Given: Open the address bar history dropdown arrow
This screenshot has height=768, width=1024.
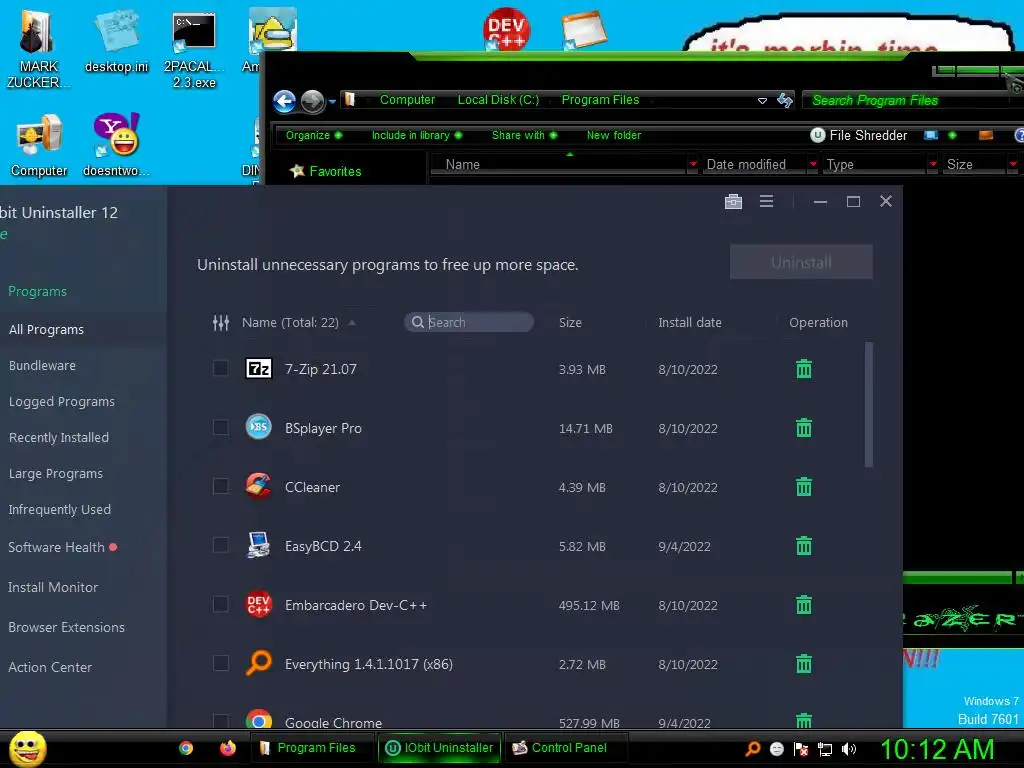Looking at the screenshot, I should click(x=761, y=101).
